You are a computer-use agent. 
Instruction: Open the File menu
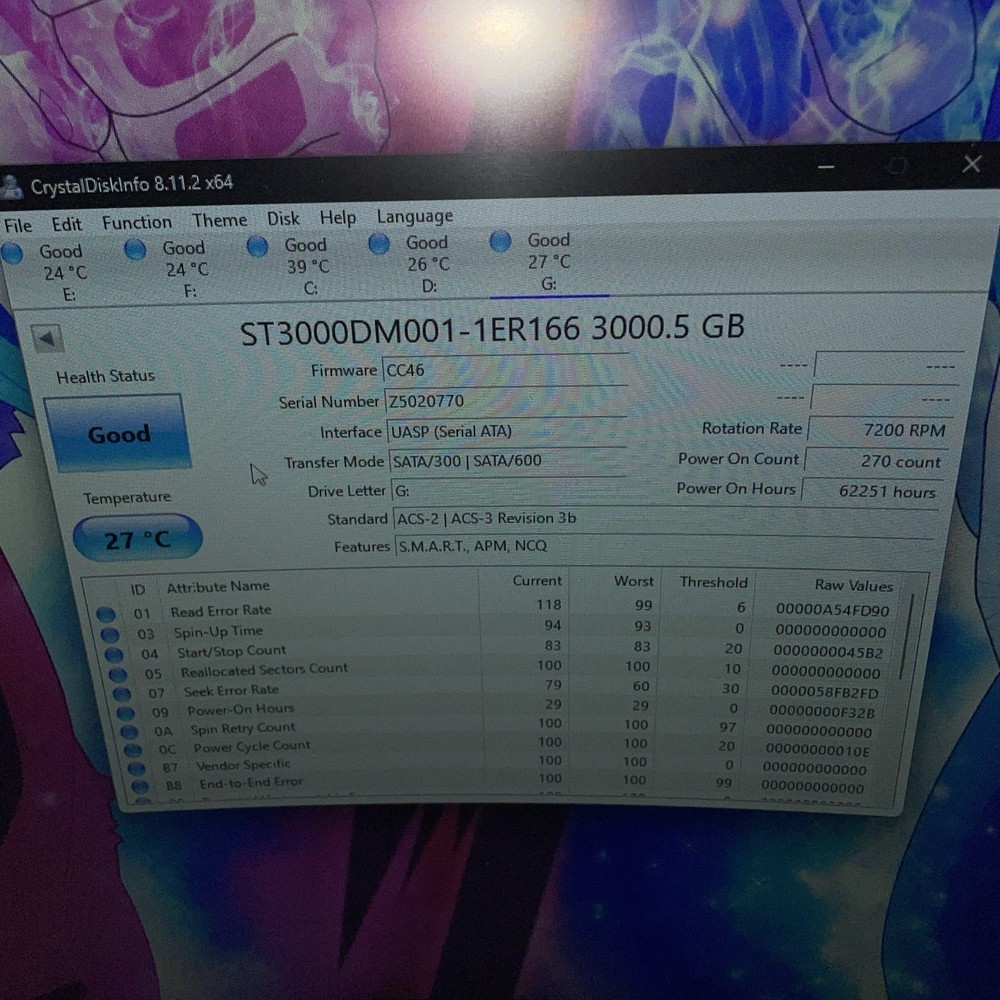(x=17, y=226)
